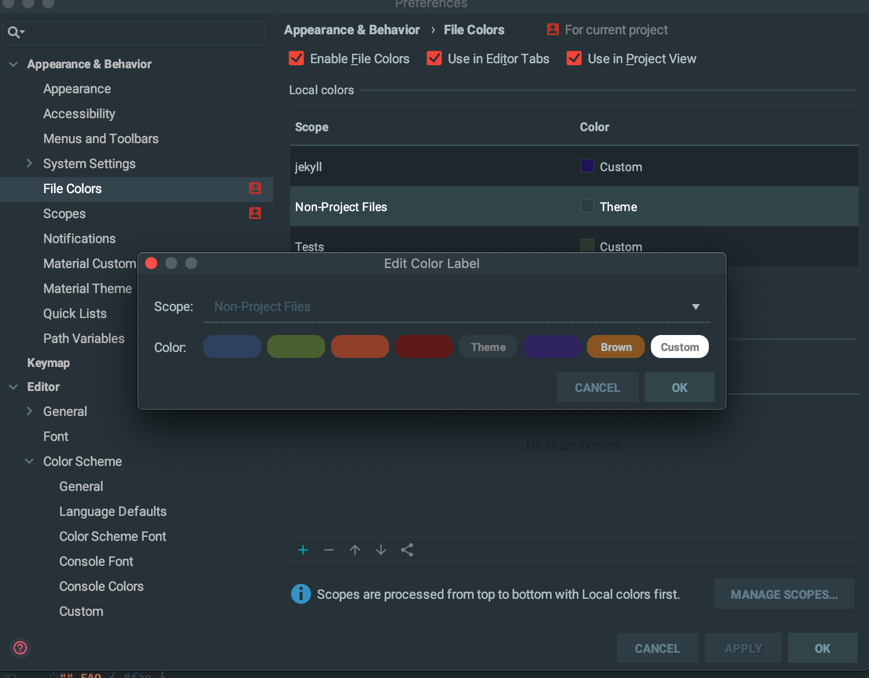This screenshot has width=869, height=678.
Task: Uncheck Use in Editor Tabs
Action: tap(434, 59)
